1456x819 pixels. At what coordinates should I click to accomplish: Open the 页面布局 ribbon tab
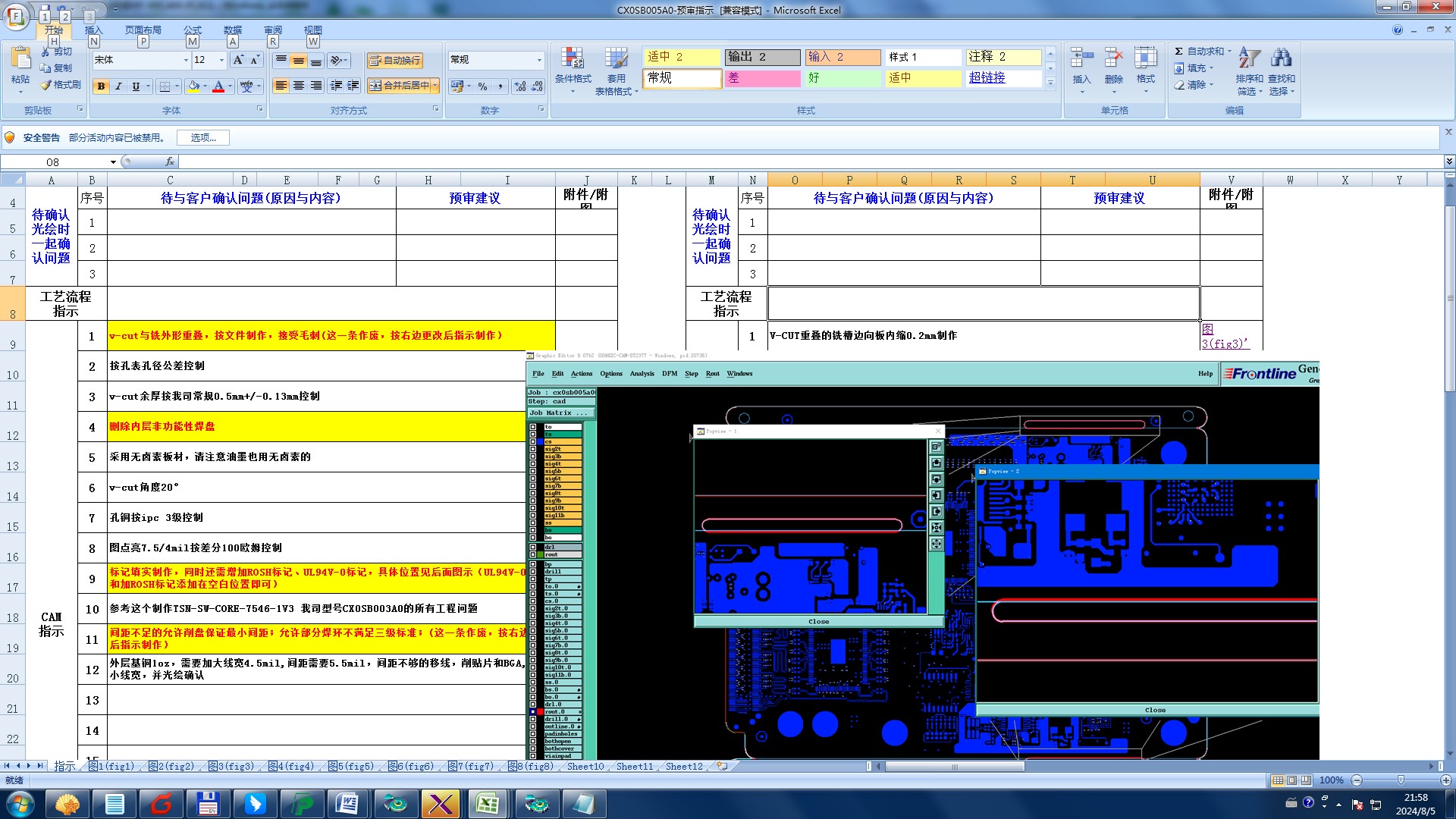(x=143, y=30)
